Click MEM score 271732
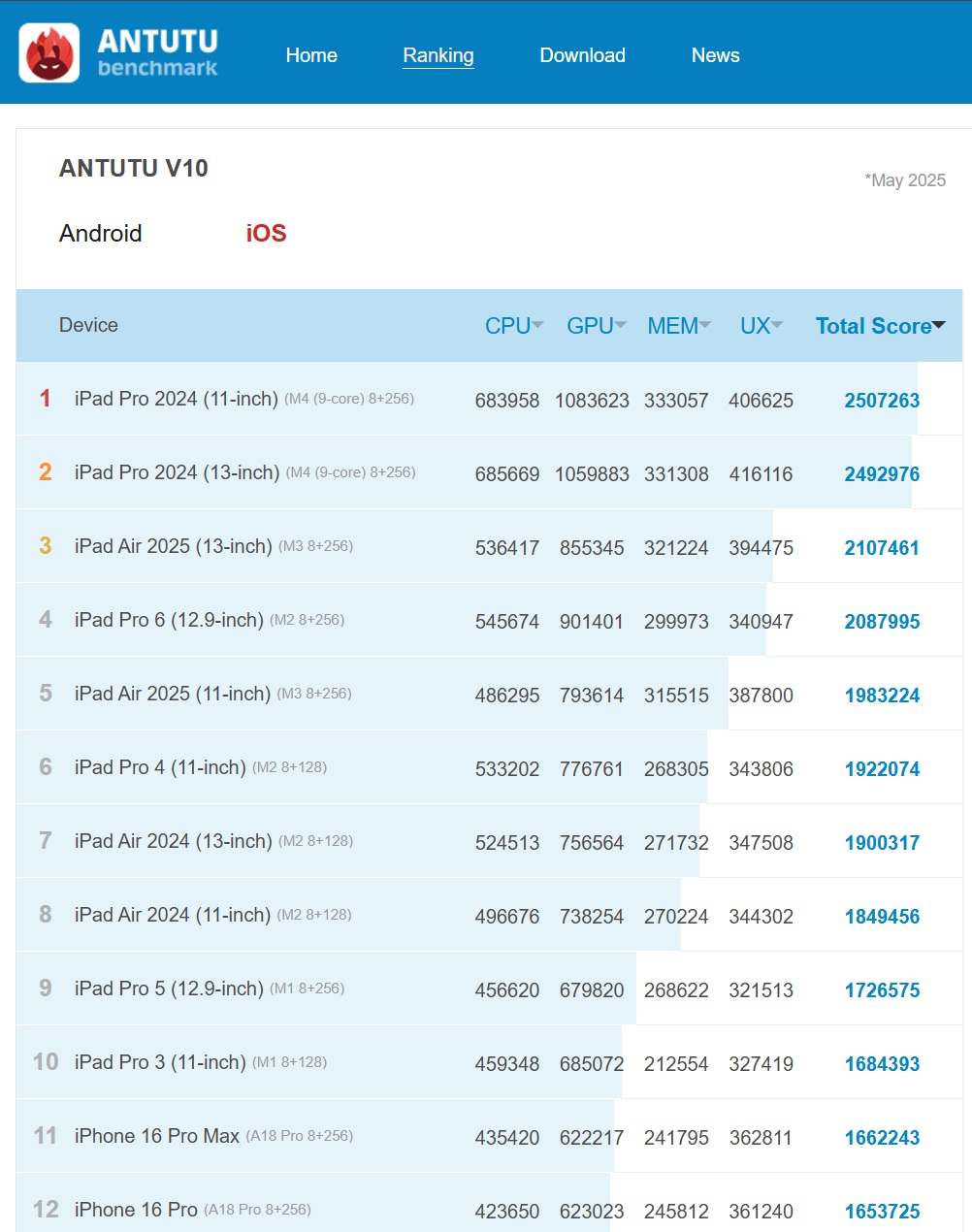Screen dimensions: 972x1232 point(676,843)
